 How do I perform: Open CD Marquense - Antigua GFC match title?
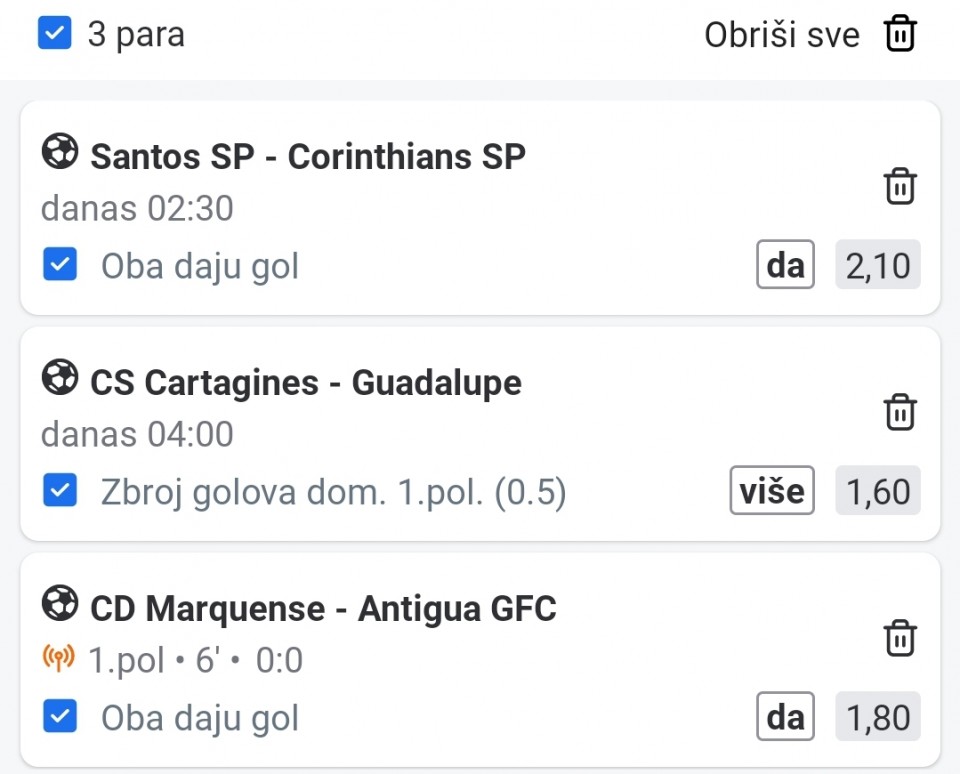323,608
